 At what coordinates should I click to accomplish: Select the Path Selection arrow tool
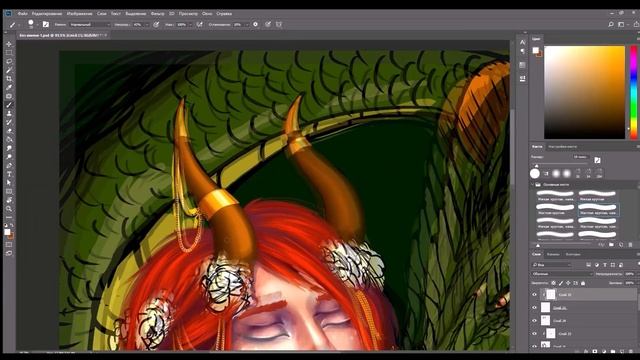9,183
